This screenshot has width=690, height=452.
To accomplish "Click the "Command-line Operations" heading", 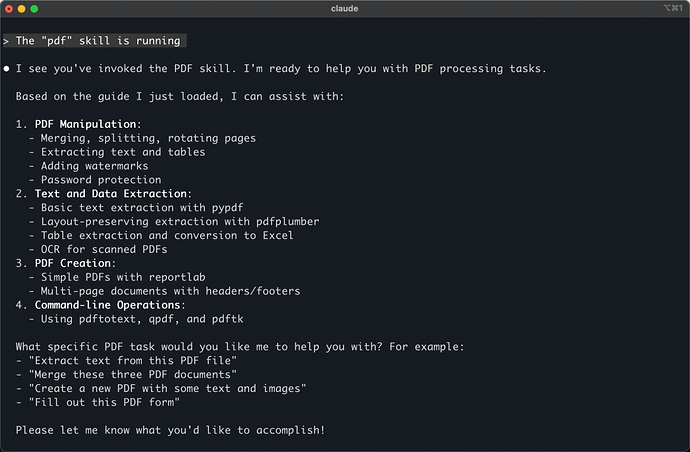I will [x=110, y=305].
